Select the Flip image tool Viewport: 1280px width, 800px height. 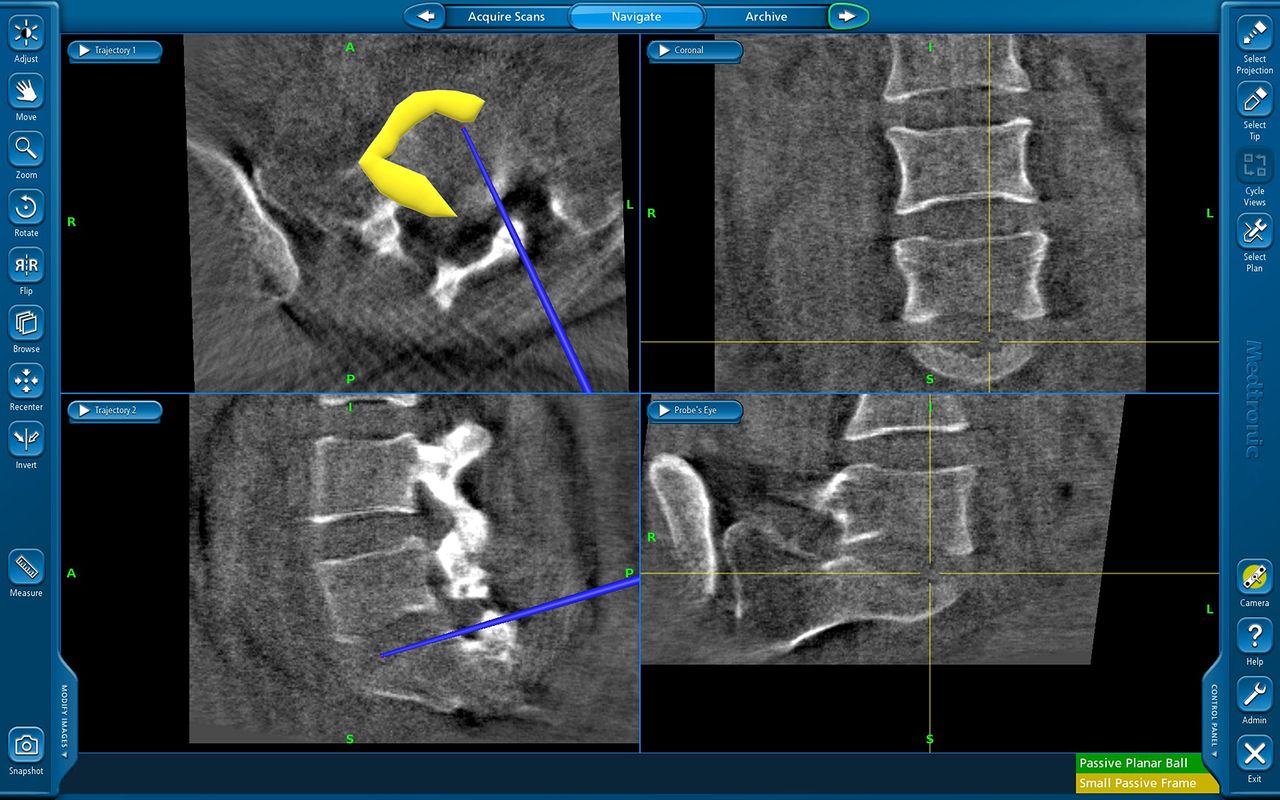click(x=26, y=265)
